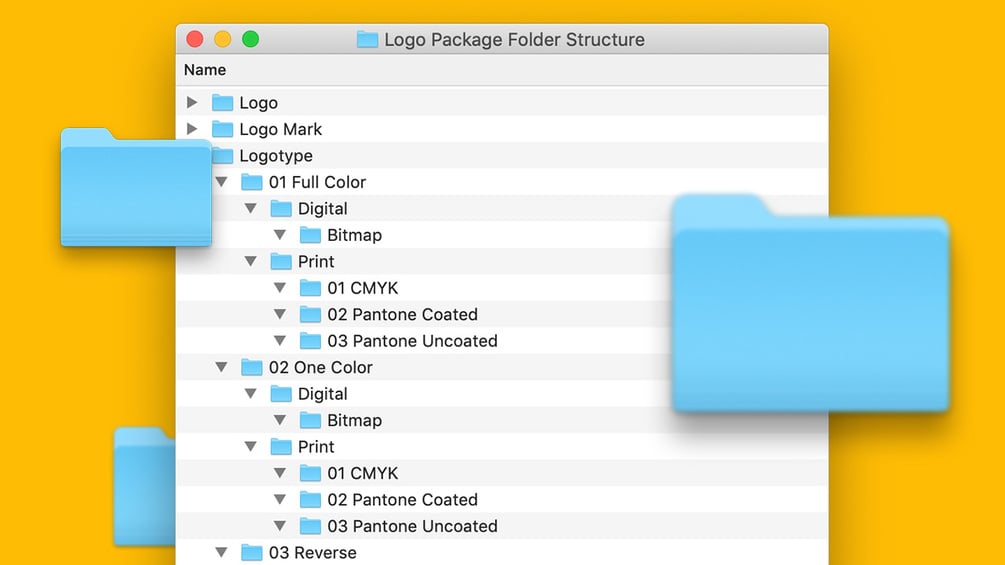This screenshot has width=1005, height=565.
Task: Sort by the Name column header
Action: coord(205,70)
